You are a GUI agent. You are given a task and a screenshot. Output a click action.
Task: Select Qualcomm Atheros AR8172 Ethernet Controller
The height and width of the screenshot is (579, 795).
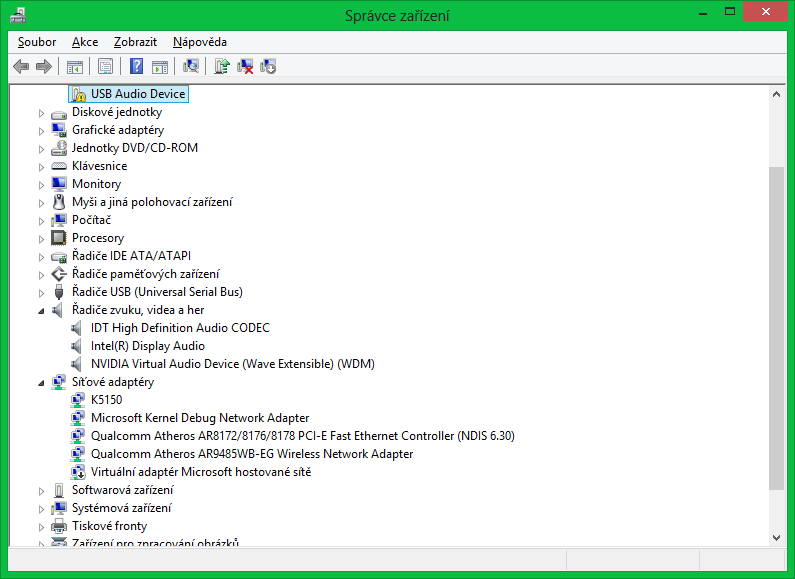pos(303,436)
